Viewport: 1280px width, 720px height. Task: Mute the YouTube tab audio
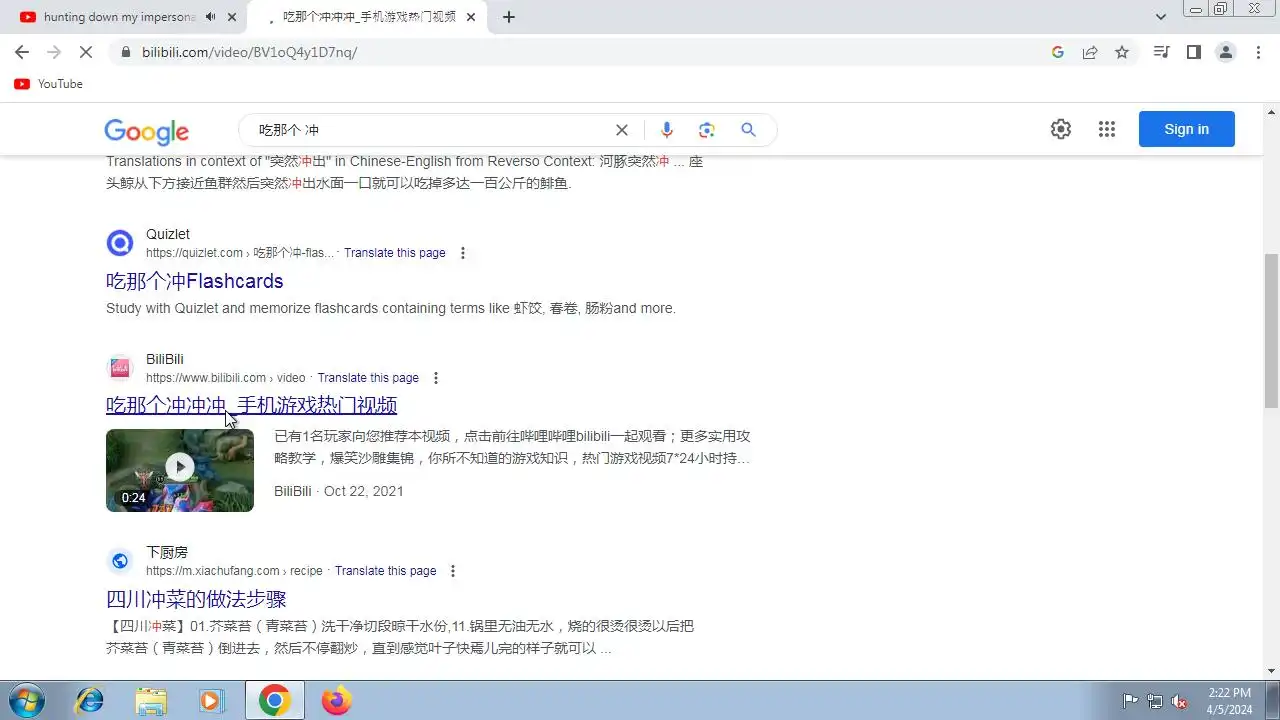(210, 17)
